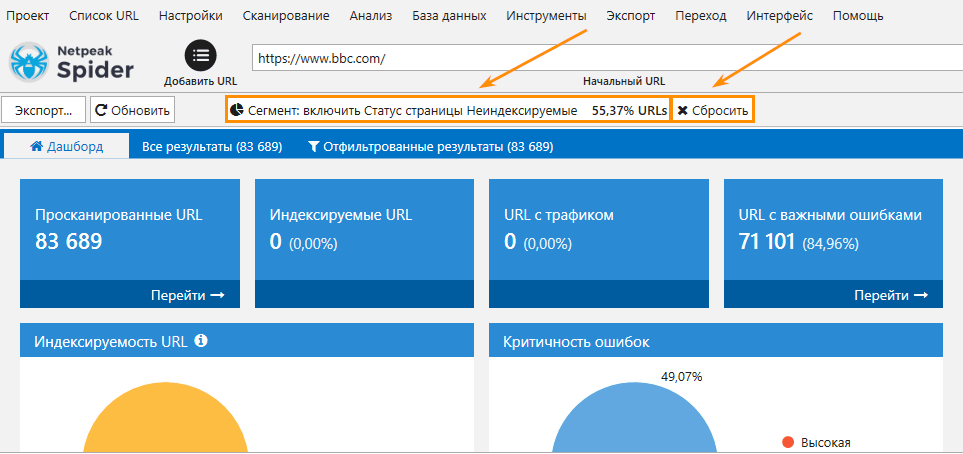This screenshot has width=963, height=454.
Task: Click the Высокая legend label
Action: [x=825, y=442]
